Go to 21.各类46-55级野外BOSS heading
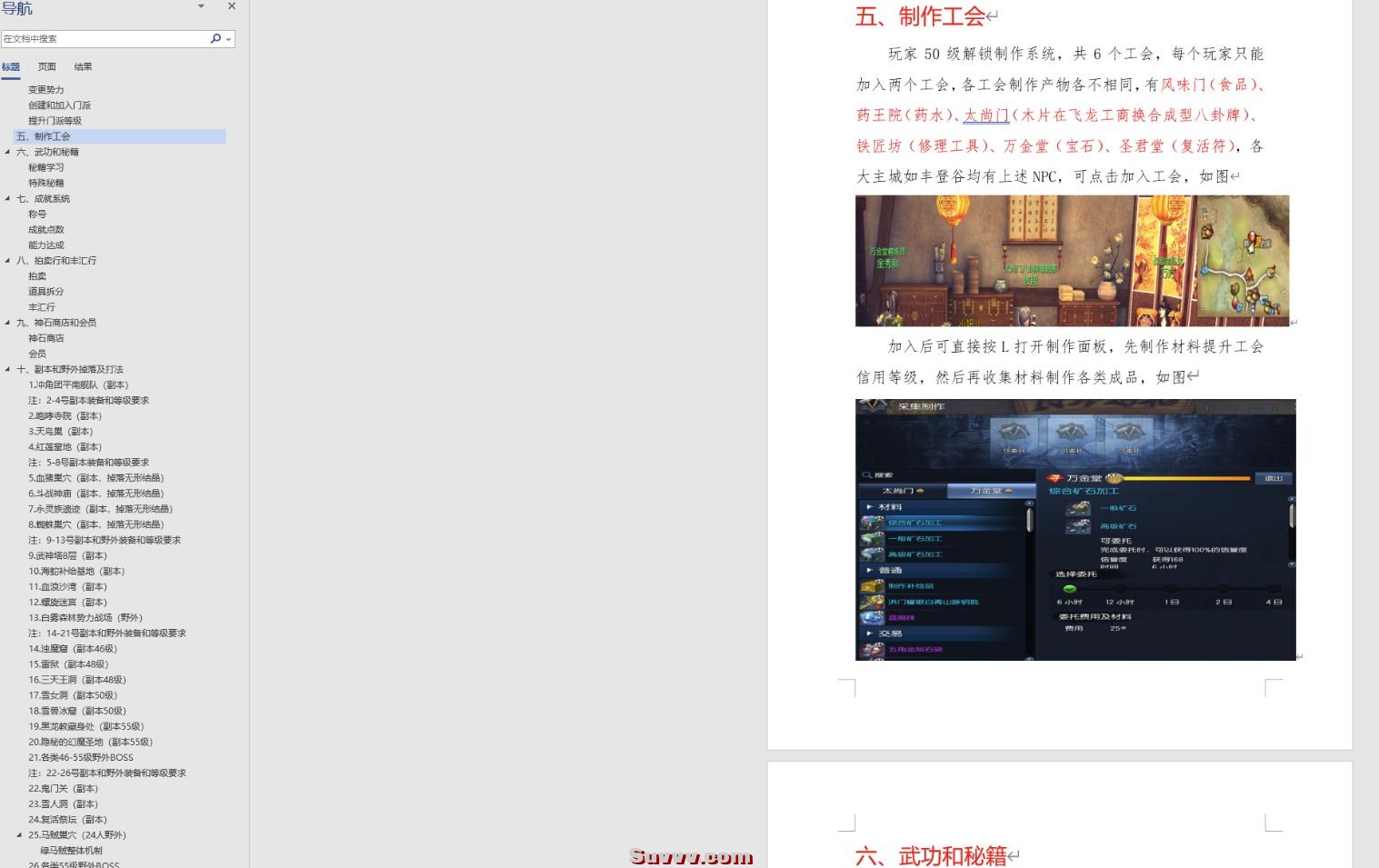This screenshot has height=868, width=1379. 81,757
